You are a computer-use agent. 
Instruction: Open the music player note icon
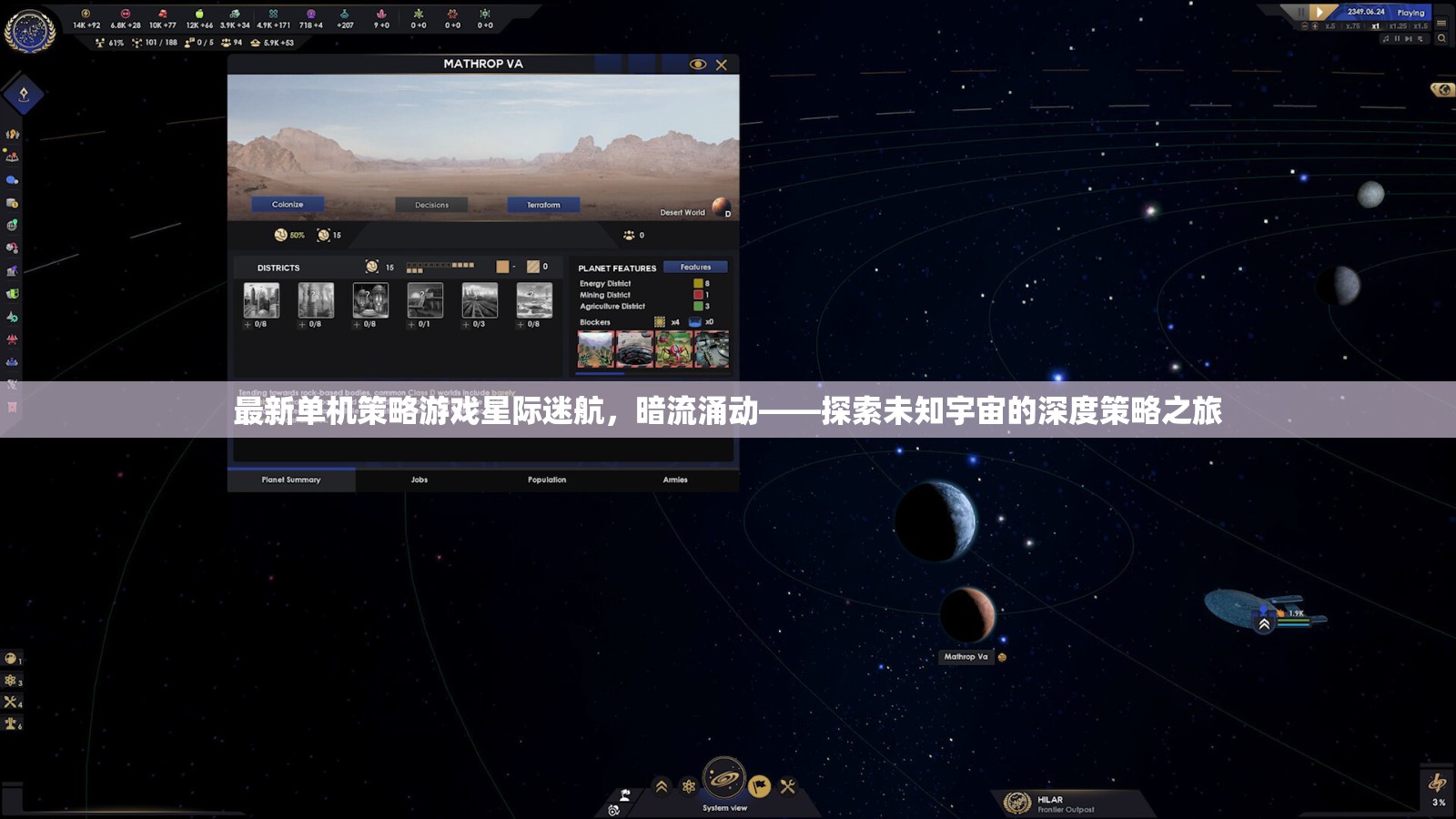pos(1386,38)
